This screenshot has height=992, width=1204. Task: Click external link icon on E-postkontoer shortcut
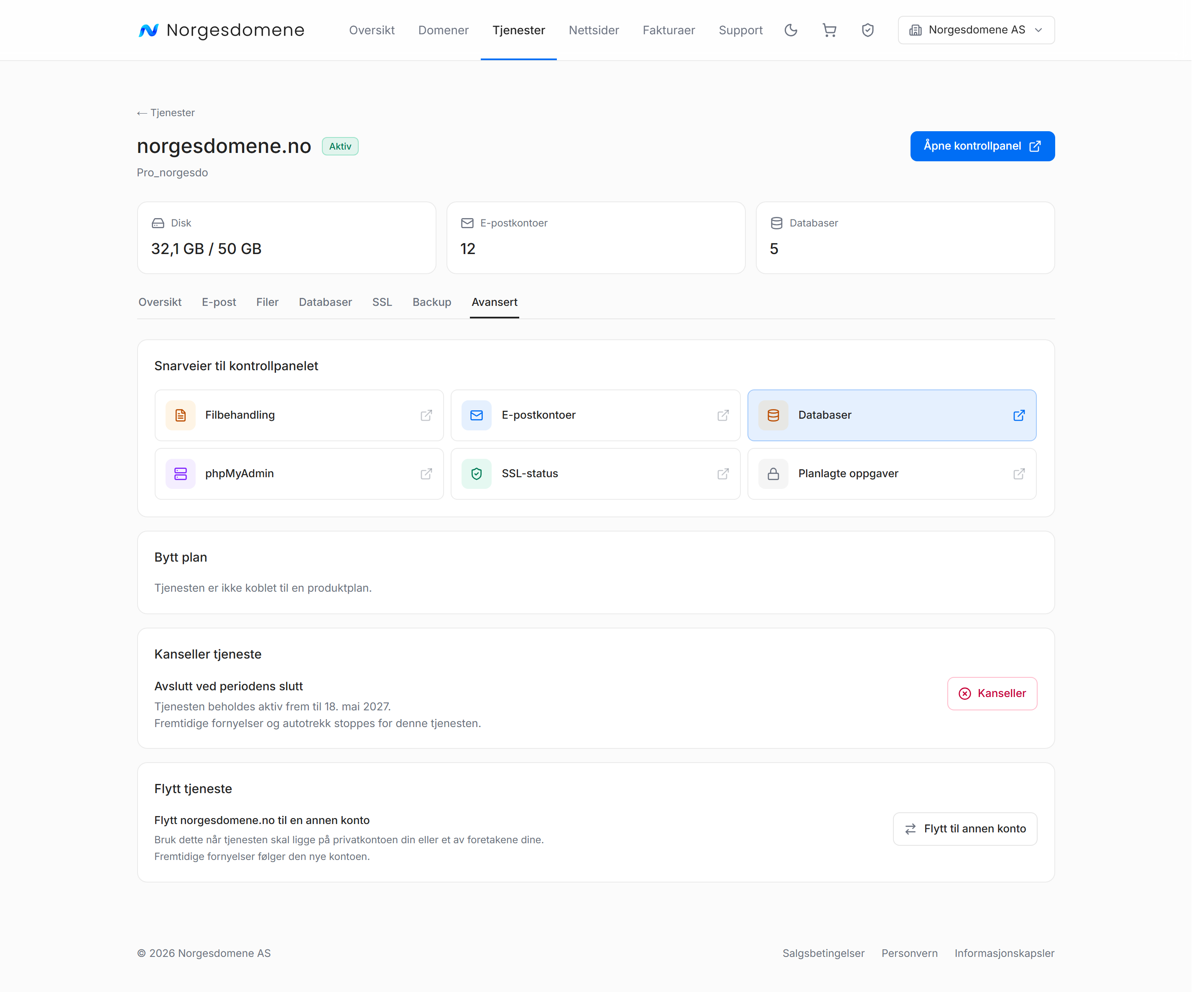[x=723, y=415]
